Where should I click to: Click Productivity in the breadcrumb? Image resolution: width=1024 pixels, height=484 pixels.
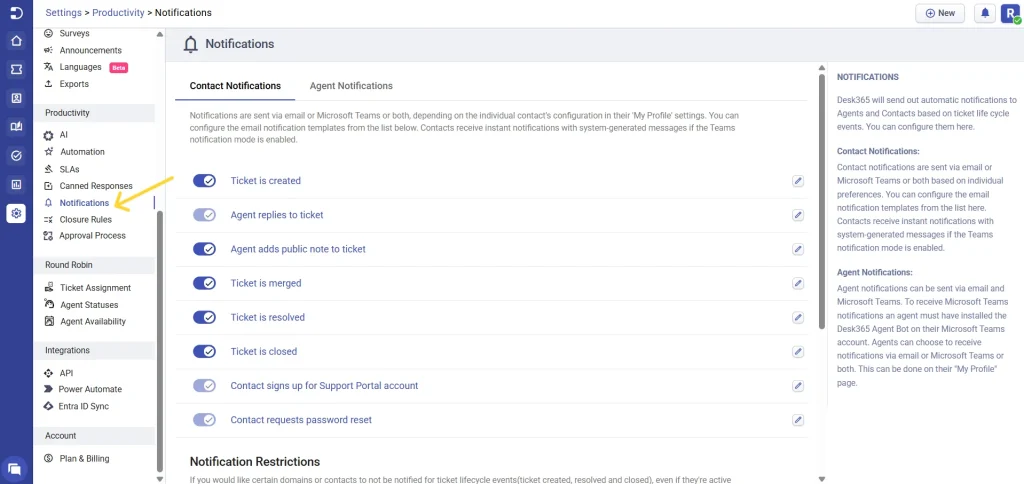tap(118, 12)
